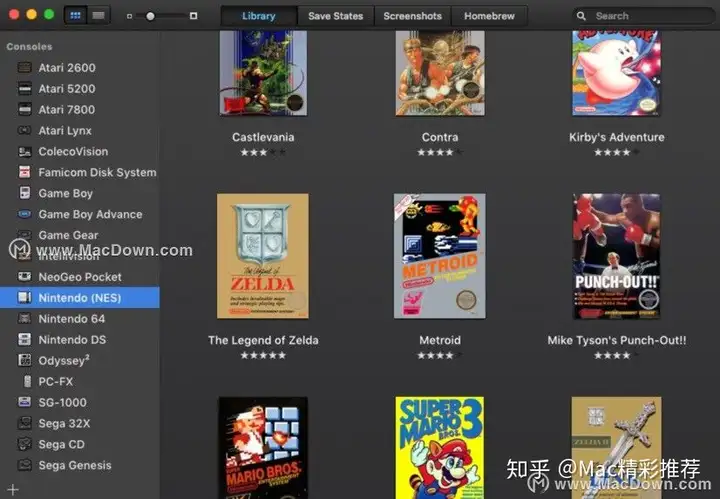Open the Super Mario Bros. 3 cover
This screenshot has width=720, height=499.
click(439, 448)
